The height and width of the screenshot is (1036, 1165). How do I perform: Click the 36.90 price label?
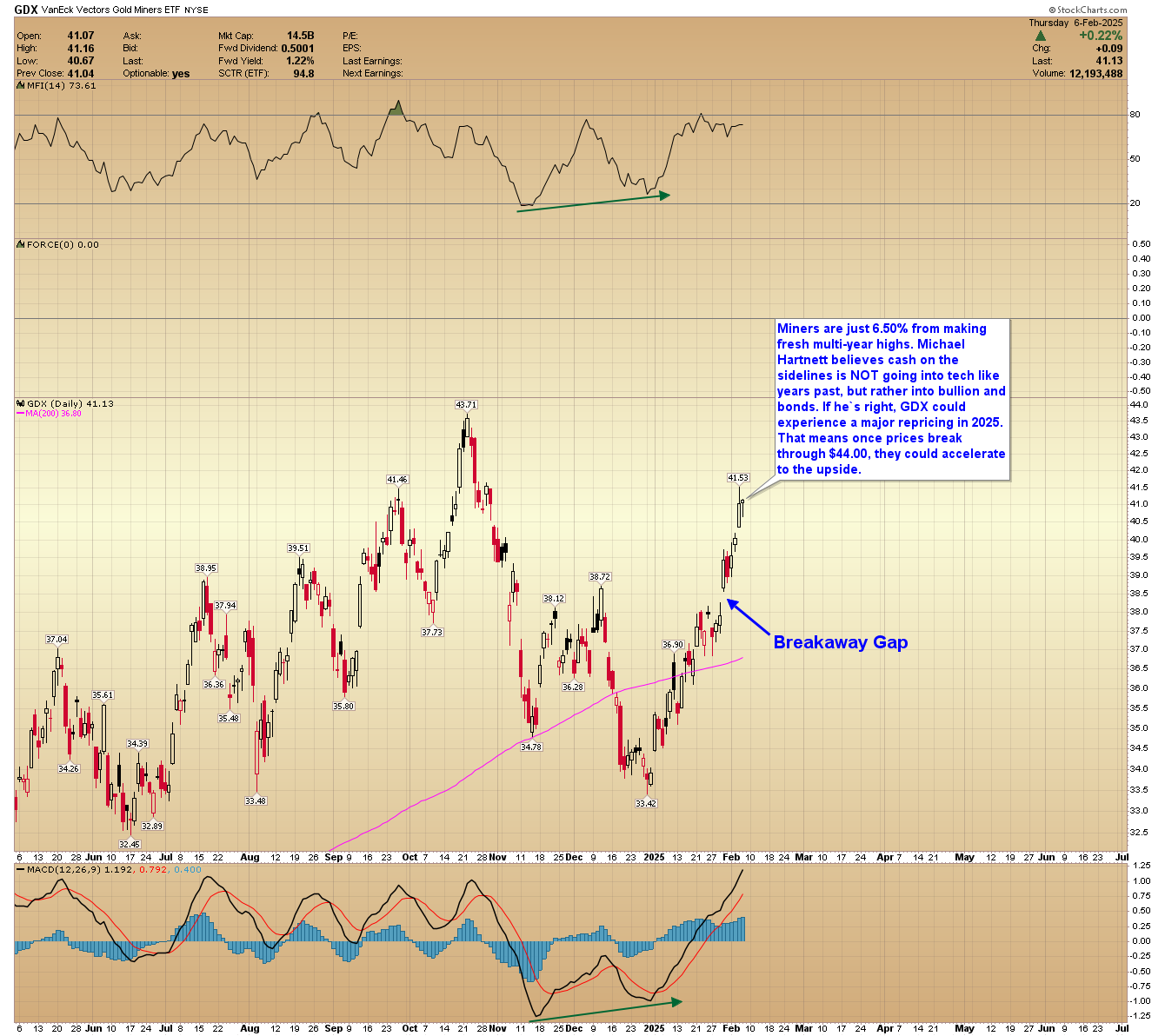tap(673, 644)
